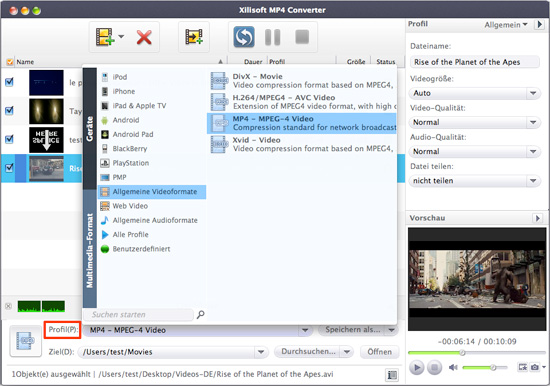The width and height of the screenshot is (550, 386).
Task: Select Alle Profile category
Action: (152, 235)
